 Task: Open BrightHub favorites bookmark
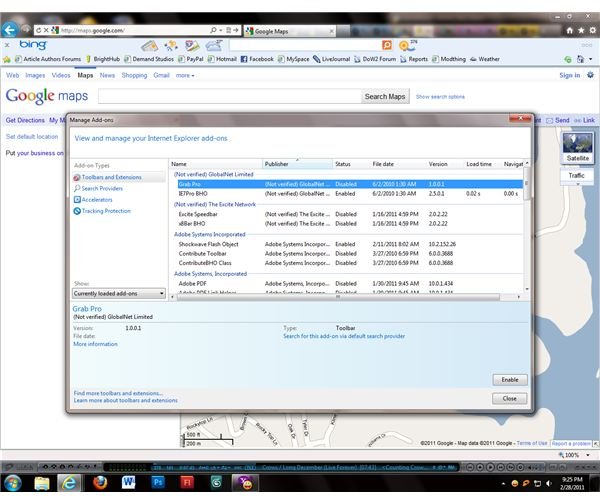point(103,59)
